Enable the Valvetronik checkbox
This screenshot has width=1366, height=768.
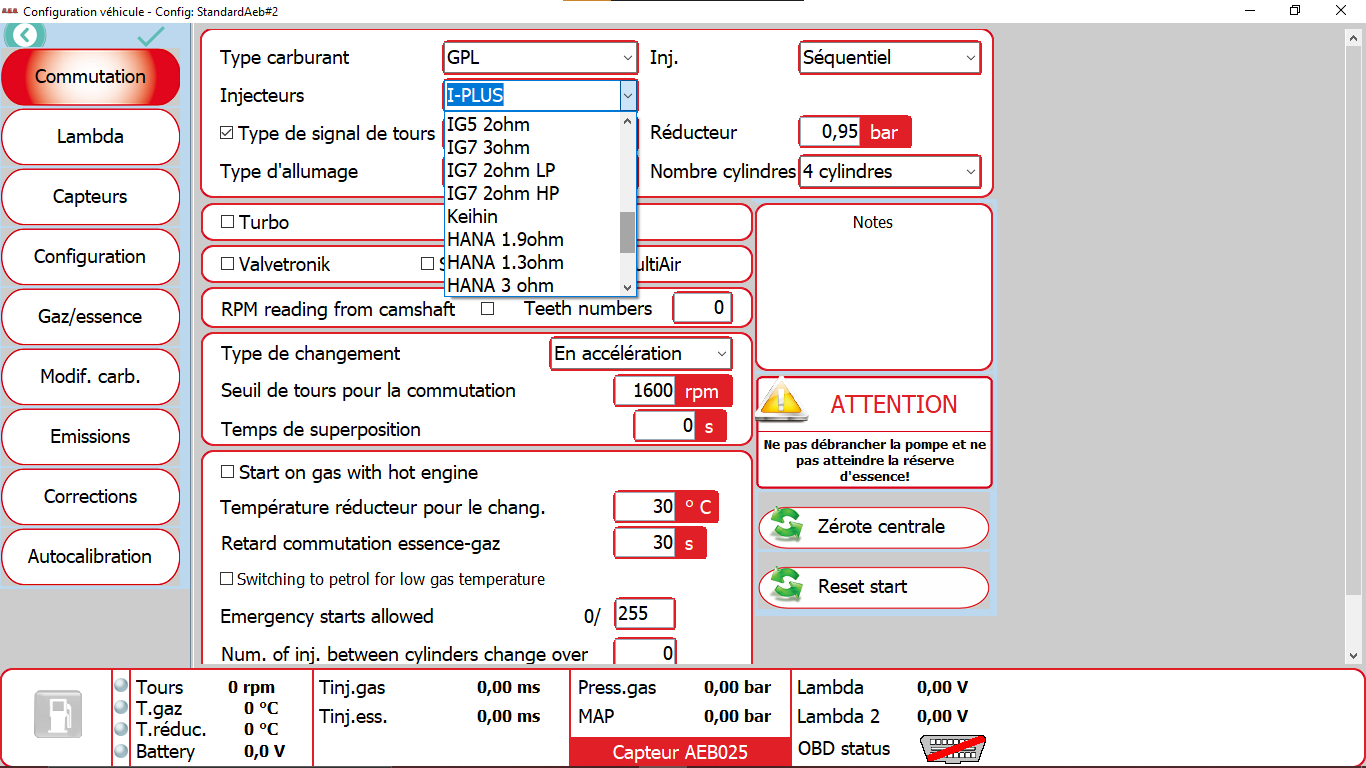[x=227, y=265]
